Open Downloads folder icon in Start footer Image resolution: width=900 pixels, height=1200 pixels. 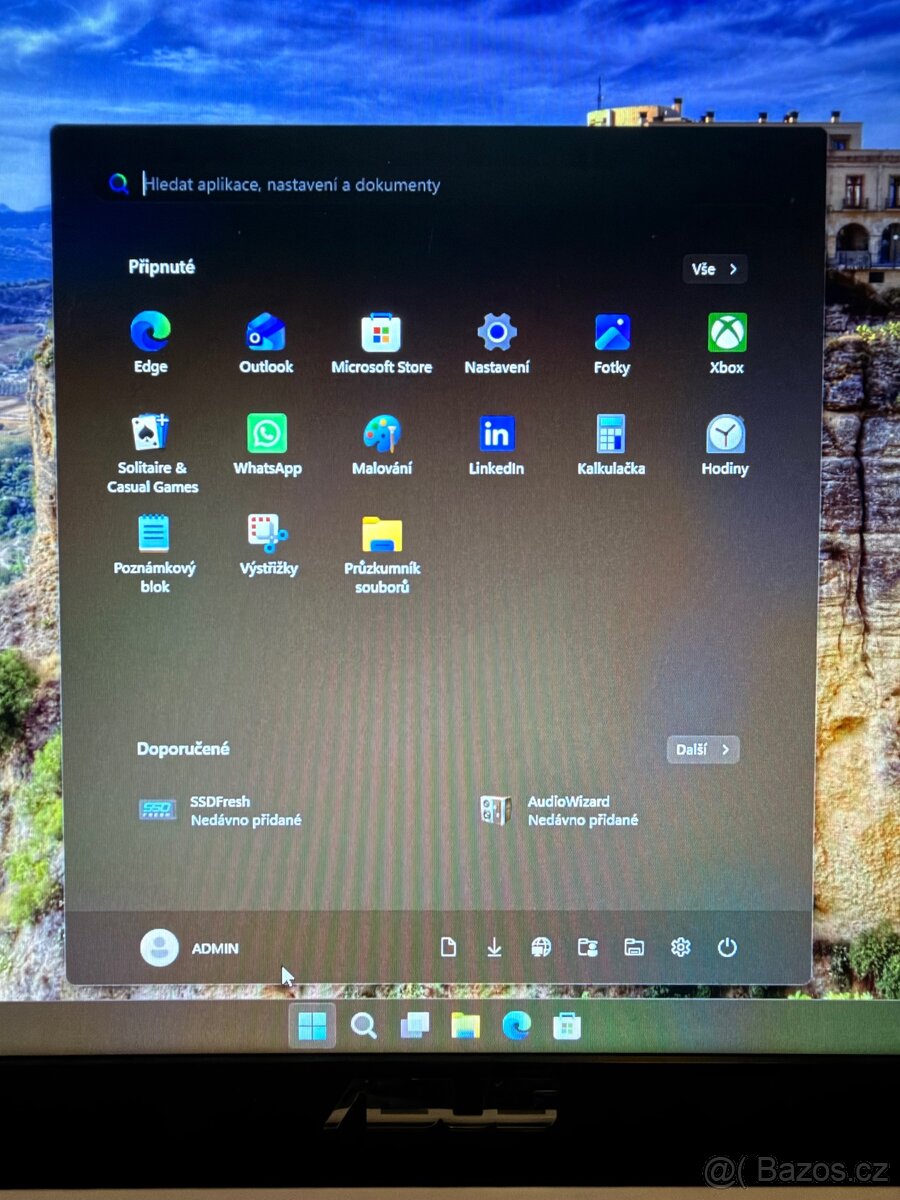click(x=494, y=947)
